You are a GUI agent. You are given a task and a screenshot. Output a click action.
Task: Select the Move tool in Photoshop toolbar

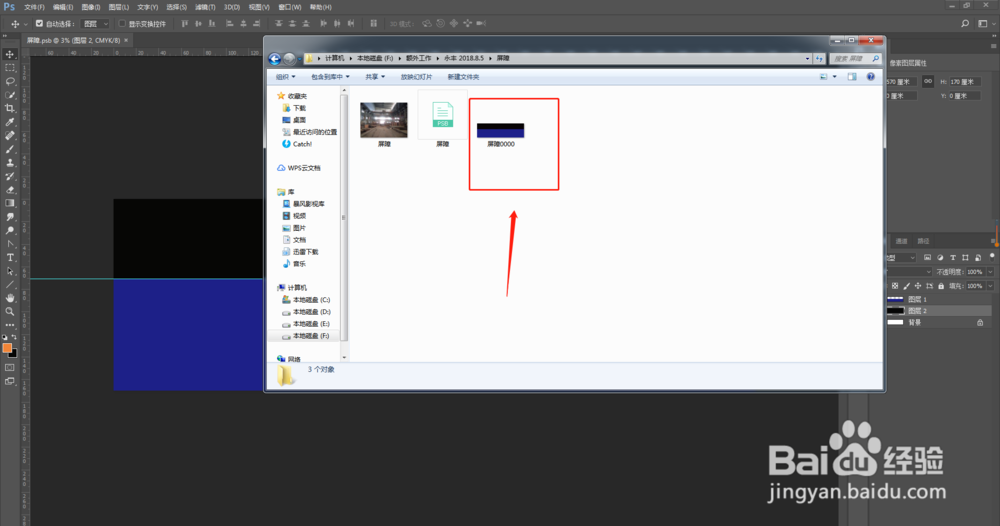(10, 54)
